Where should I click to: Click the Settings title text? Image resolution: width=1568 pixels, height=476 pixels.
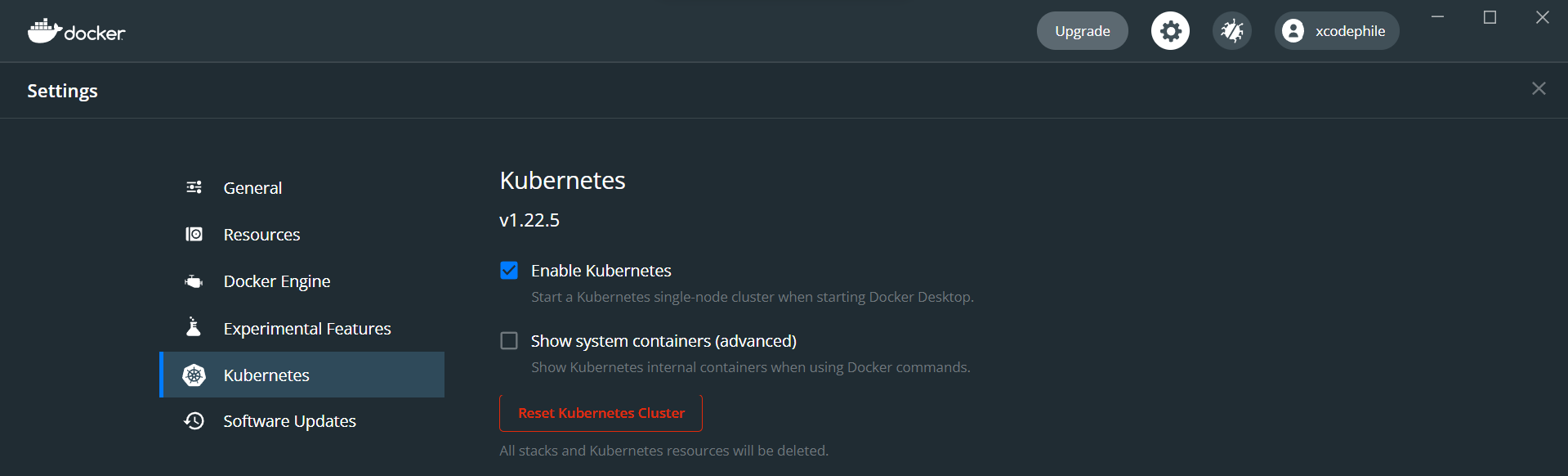tap(62, 91)
